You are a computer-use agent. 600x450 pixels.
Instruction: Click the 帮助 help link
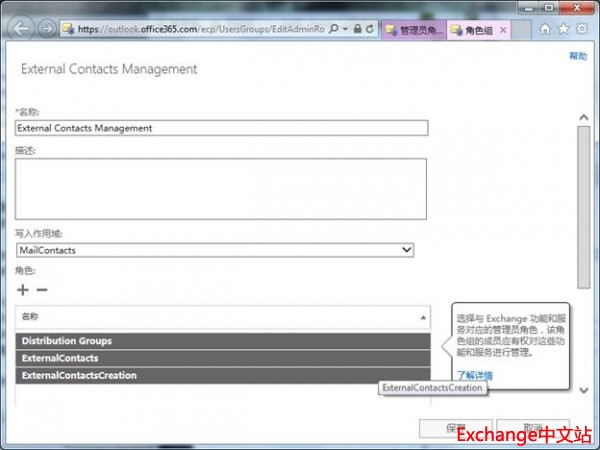(x=578, y=57)
